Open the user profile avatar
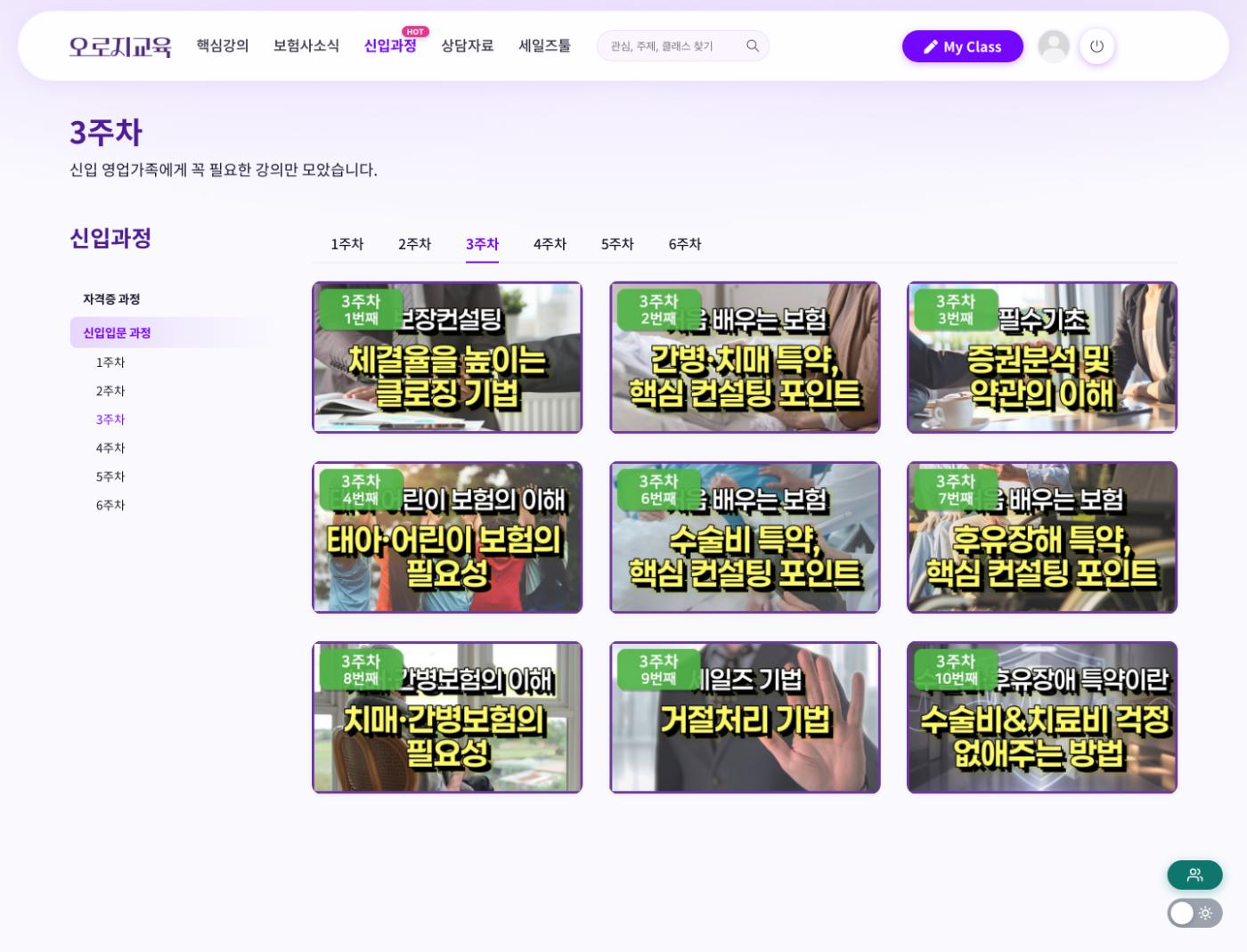 click(1054, 46)
